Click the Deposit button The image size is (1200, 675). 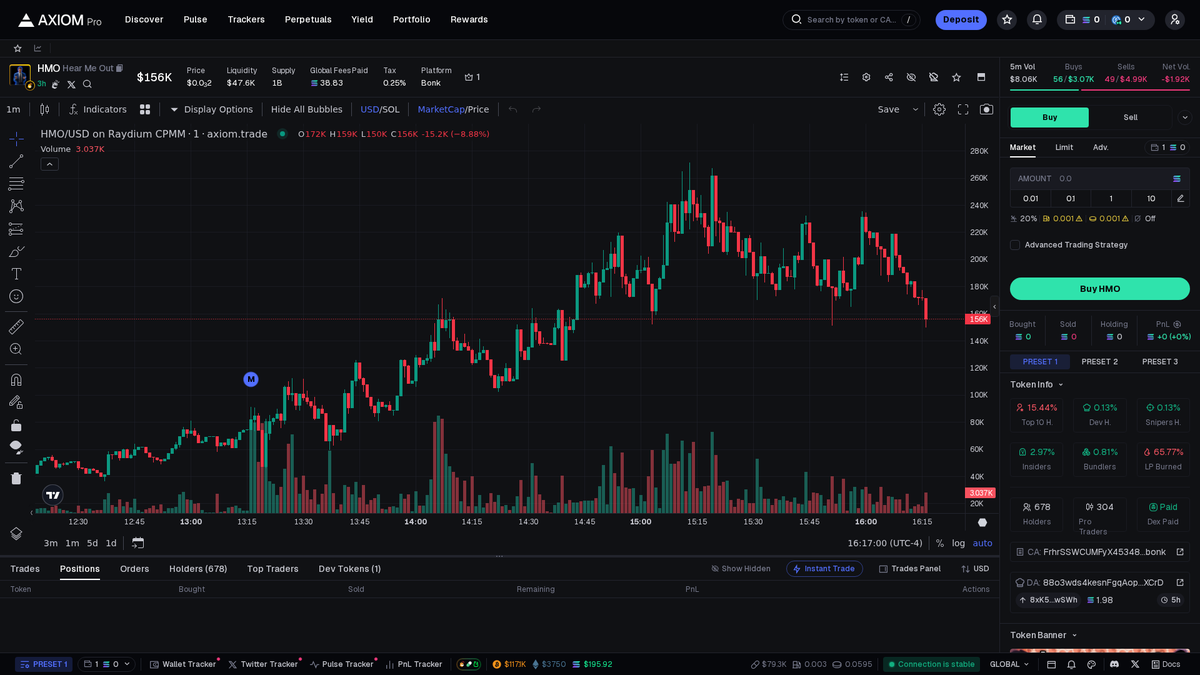[x=961, y=19]
